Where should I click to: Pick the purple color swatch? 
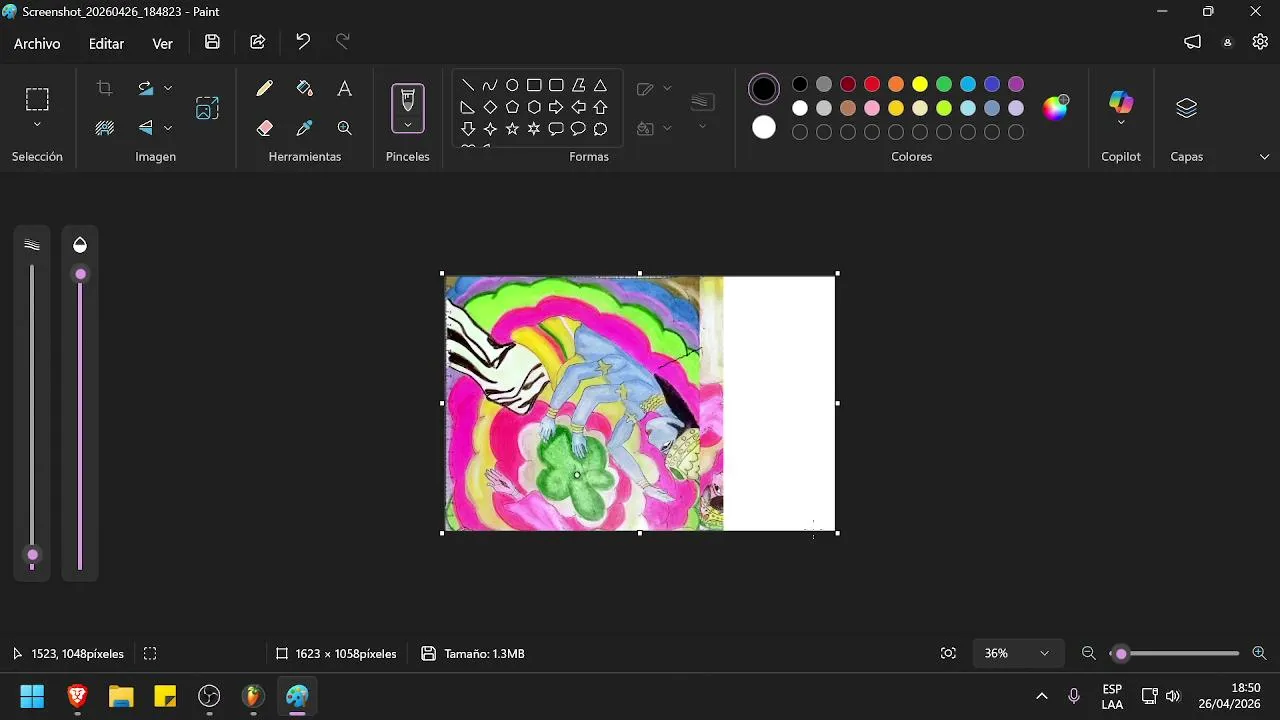click(x=1016, y=84)
